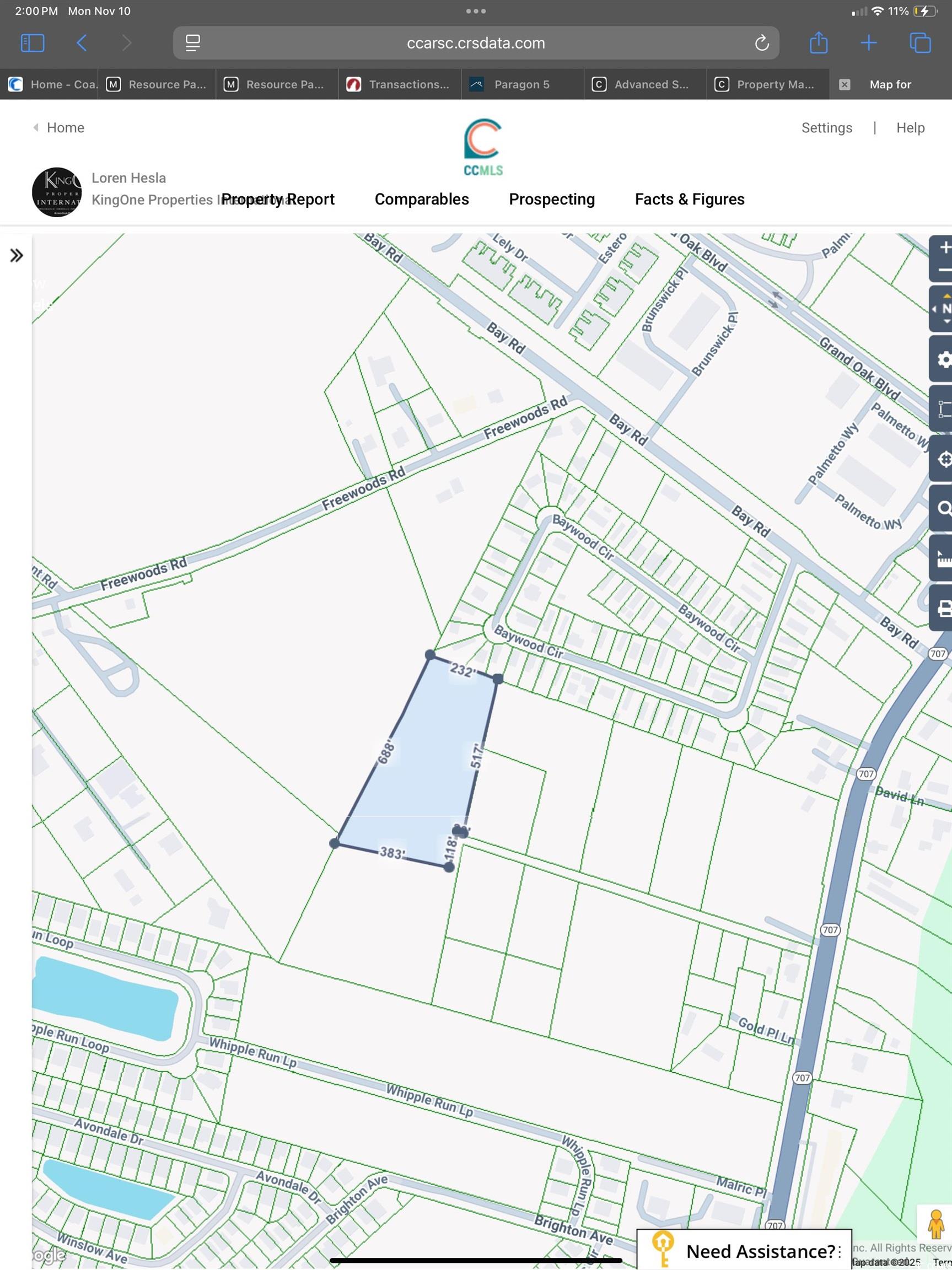This screenshot has width=952, height=1270.
Task: Select the draw-area selection tool
Action: (943, 410)
